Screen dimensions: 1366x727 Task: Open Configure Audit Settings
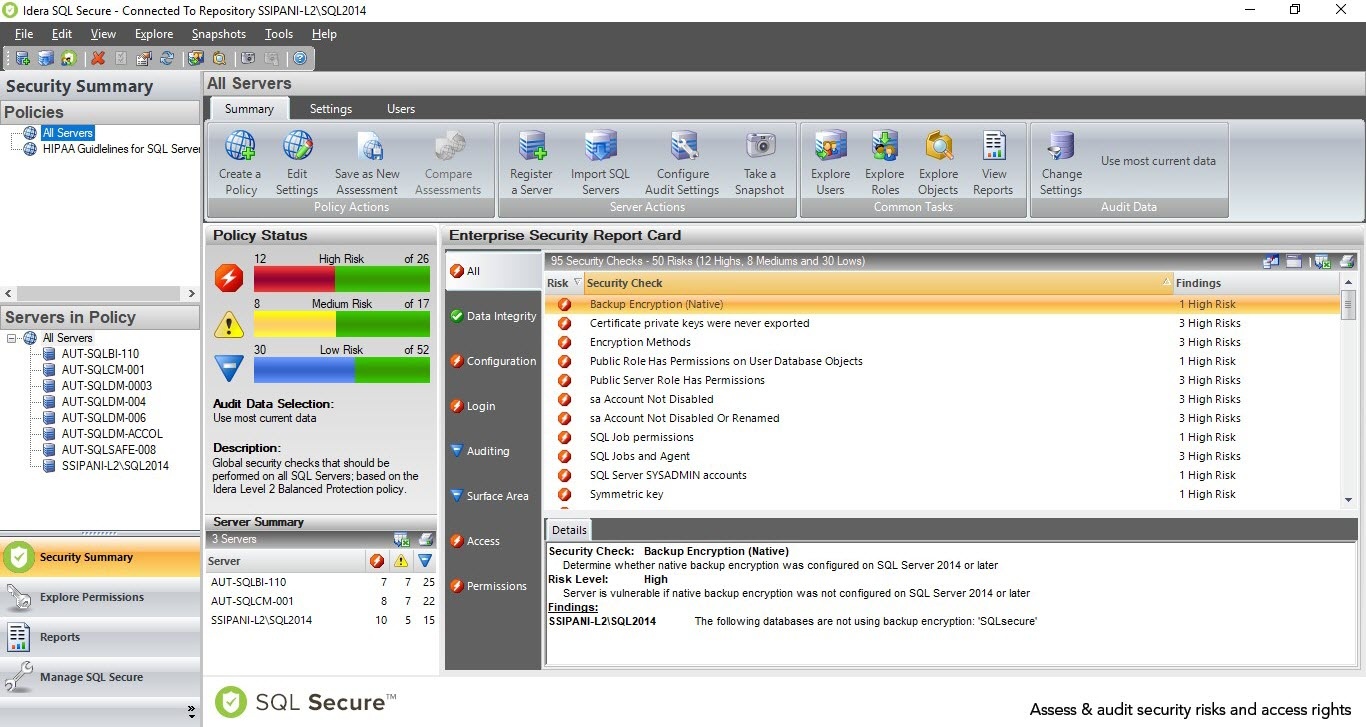(682, 164)
